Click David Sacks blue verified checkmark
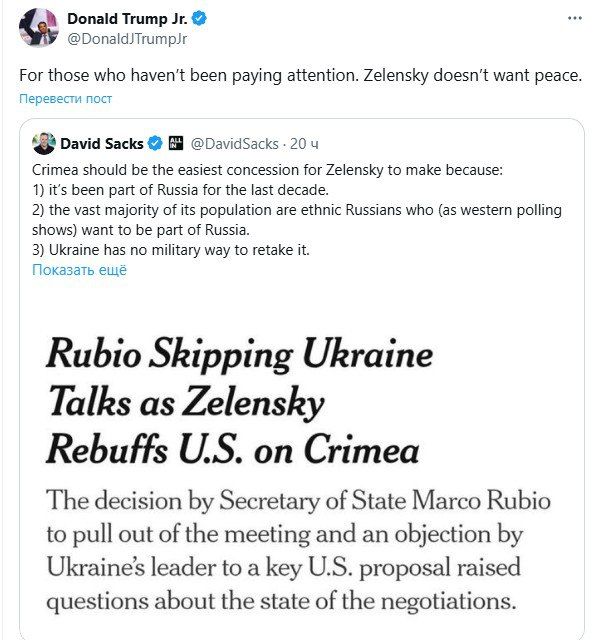The image size is (600, 640). coord(155,144)
